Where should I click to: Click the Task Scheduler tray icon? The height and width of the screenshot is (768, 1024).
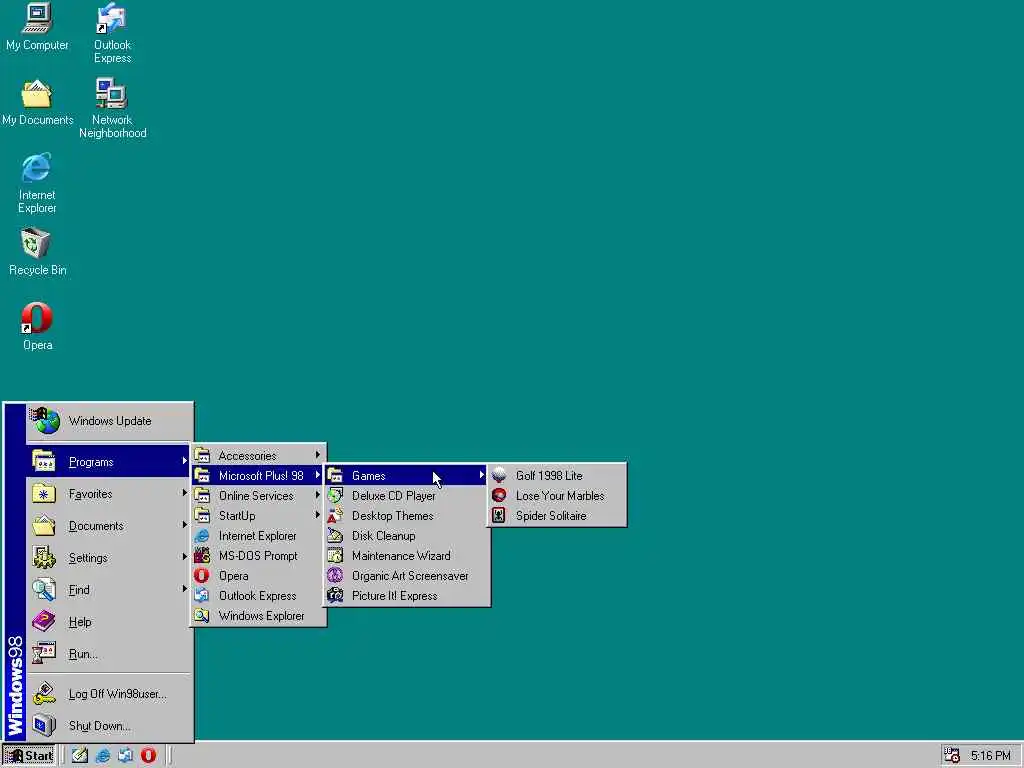(x=952, y=756)
